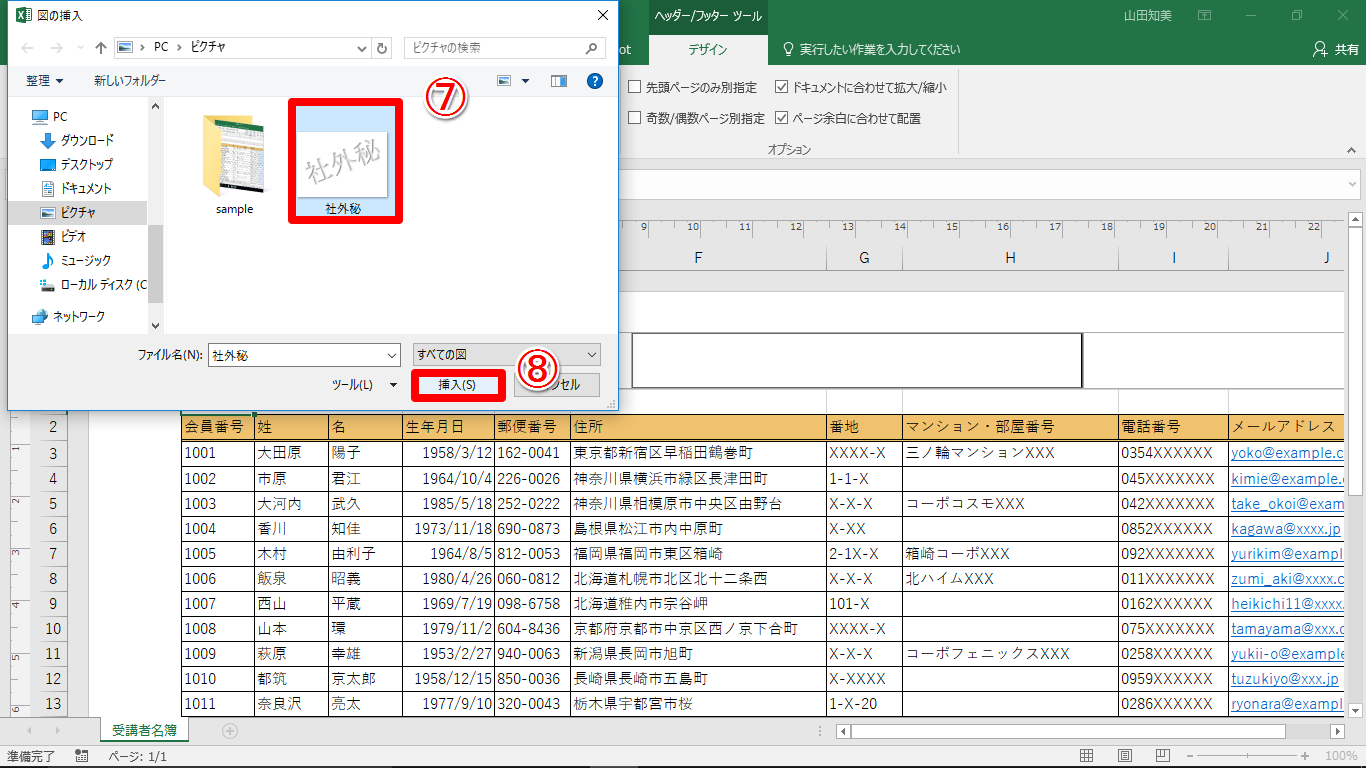Zoom out with the minus button

(x=1190, y=755)
